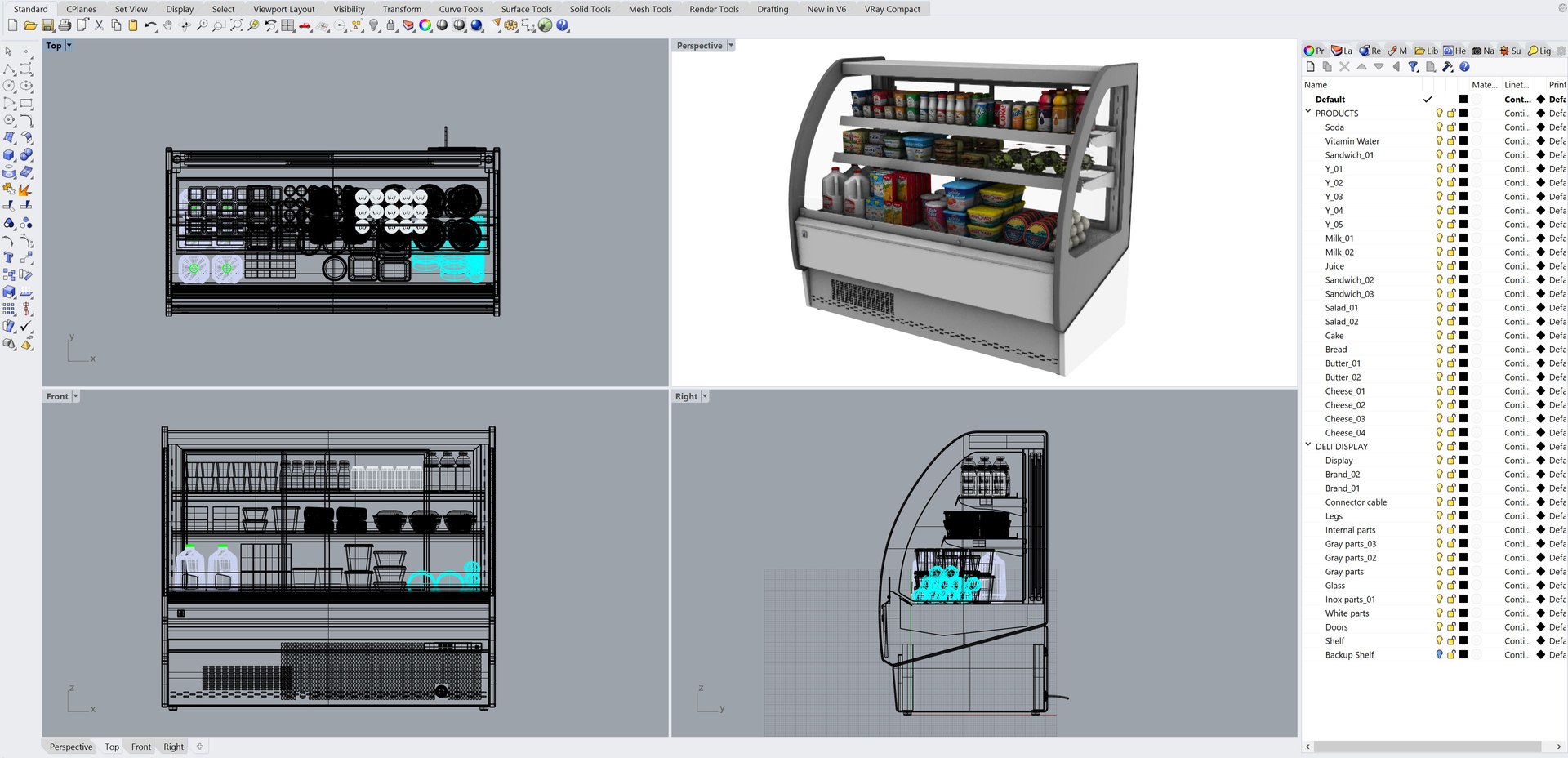Image resolution: width=1568 pixels, height=758 pixels.
Task: Select the Circle tool in left sidebar
Action: click(9, 86)
